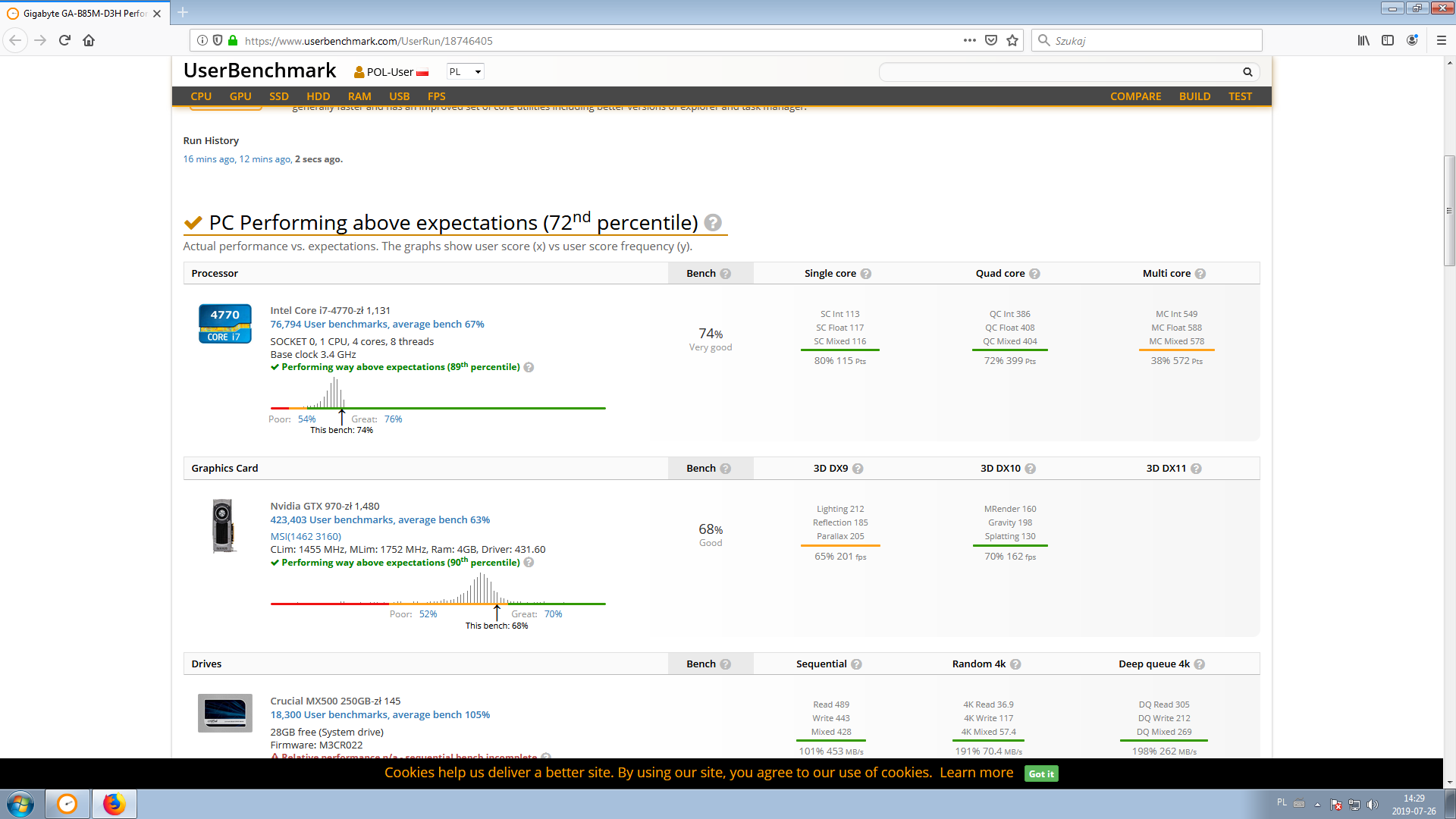Image resolution: width=1456 pixels, height=819 pixels.
Task: Click the address bar URL
Action: coord(369,41)
